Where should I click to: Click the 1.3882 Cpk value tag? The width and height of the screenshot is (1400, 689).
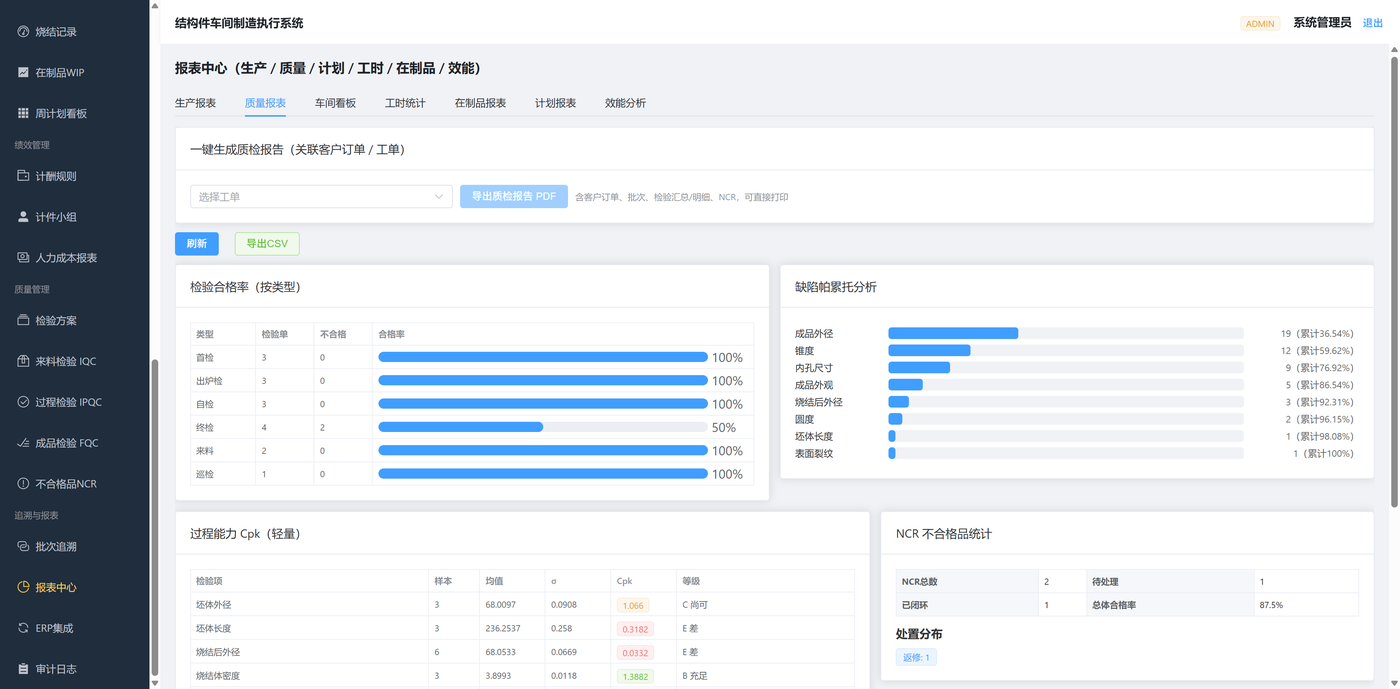634,676
